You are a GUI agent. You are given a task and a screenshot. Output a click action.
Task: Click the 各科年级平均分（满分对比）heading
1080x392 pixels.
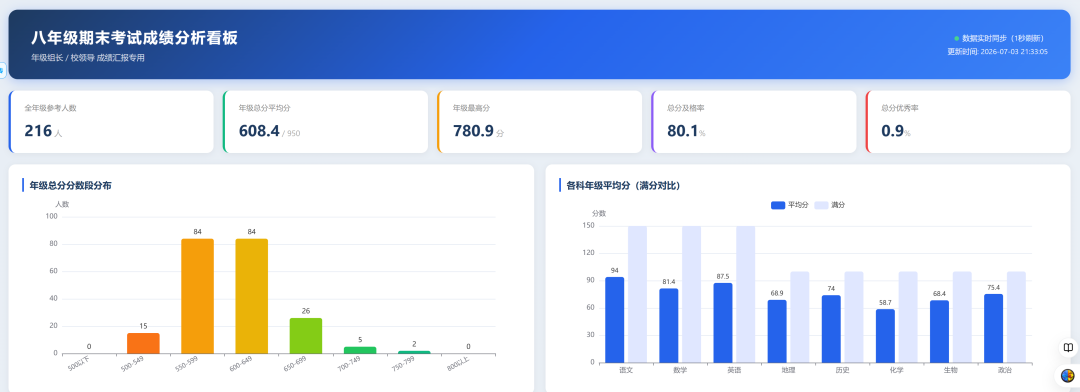coord(624,185)
